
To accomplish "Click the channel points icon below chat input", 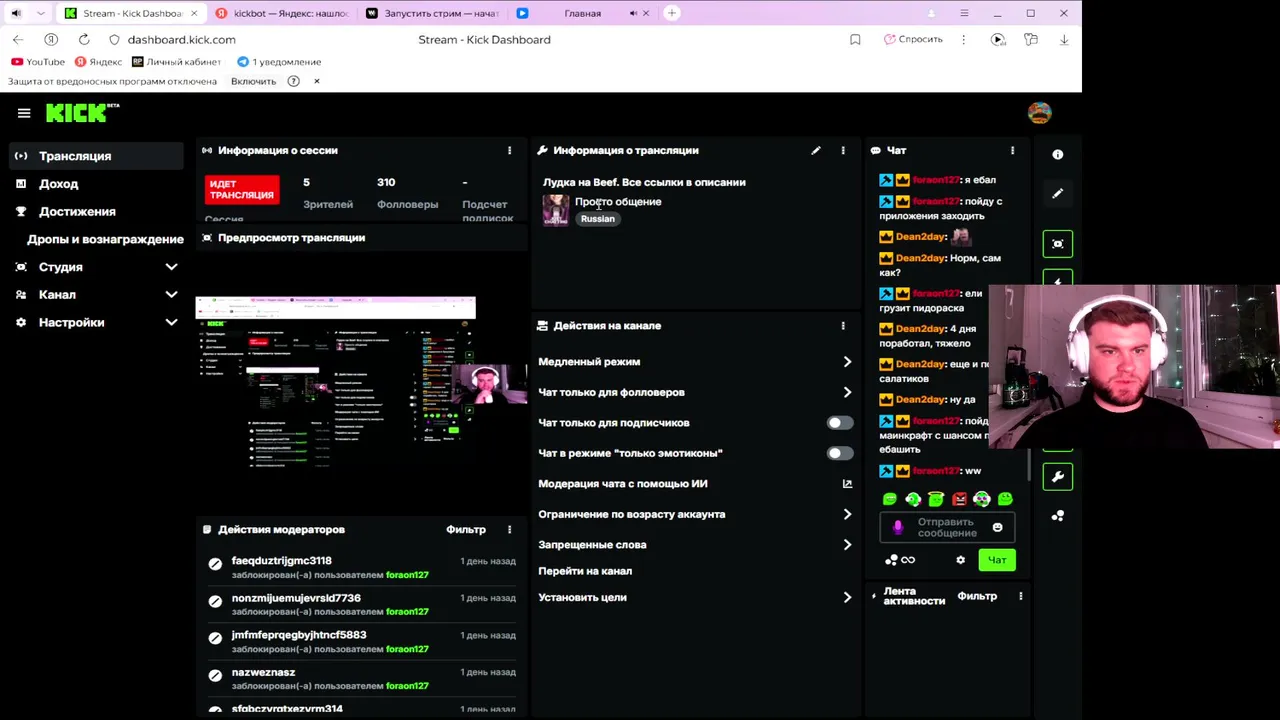I will [891, 560].
